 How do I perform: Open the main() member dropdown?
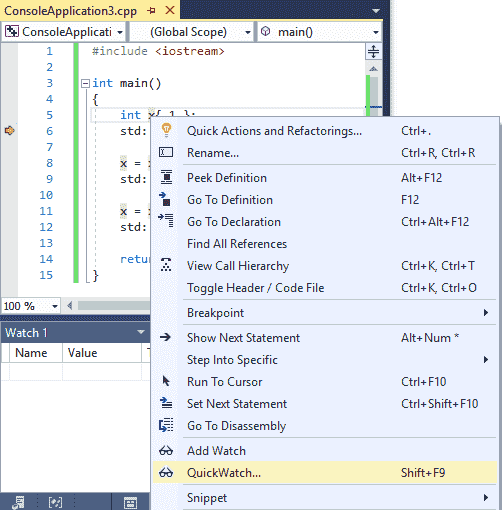319,32
